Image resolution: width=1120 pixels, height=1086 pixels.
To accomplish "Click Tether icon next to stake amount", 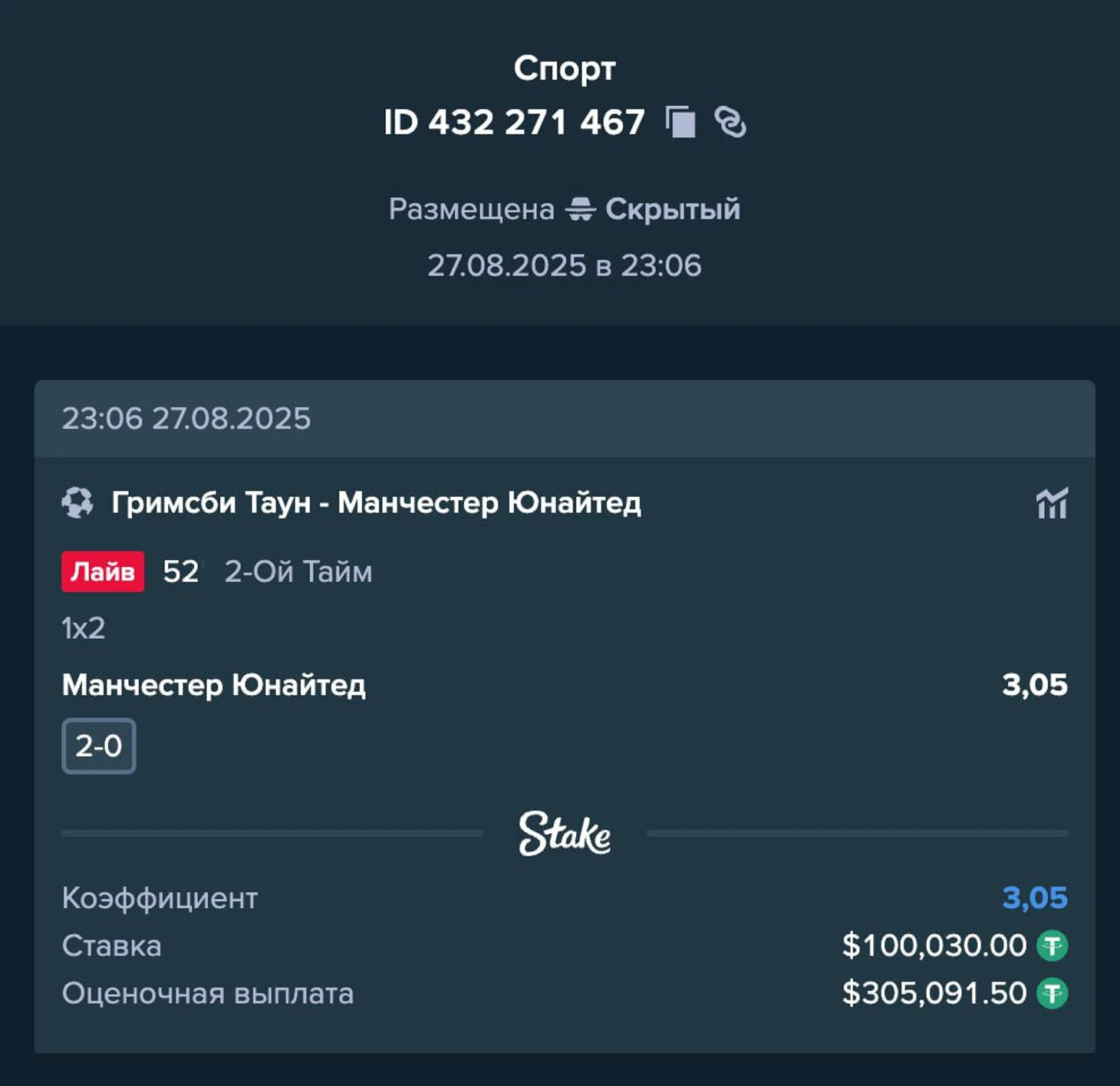I will [1052, 946].
